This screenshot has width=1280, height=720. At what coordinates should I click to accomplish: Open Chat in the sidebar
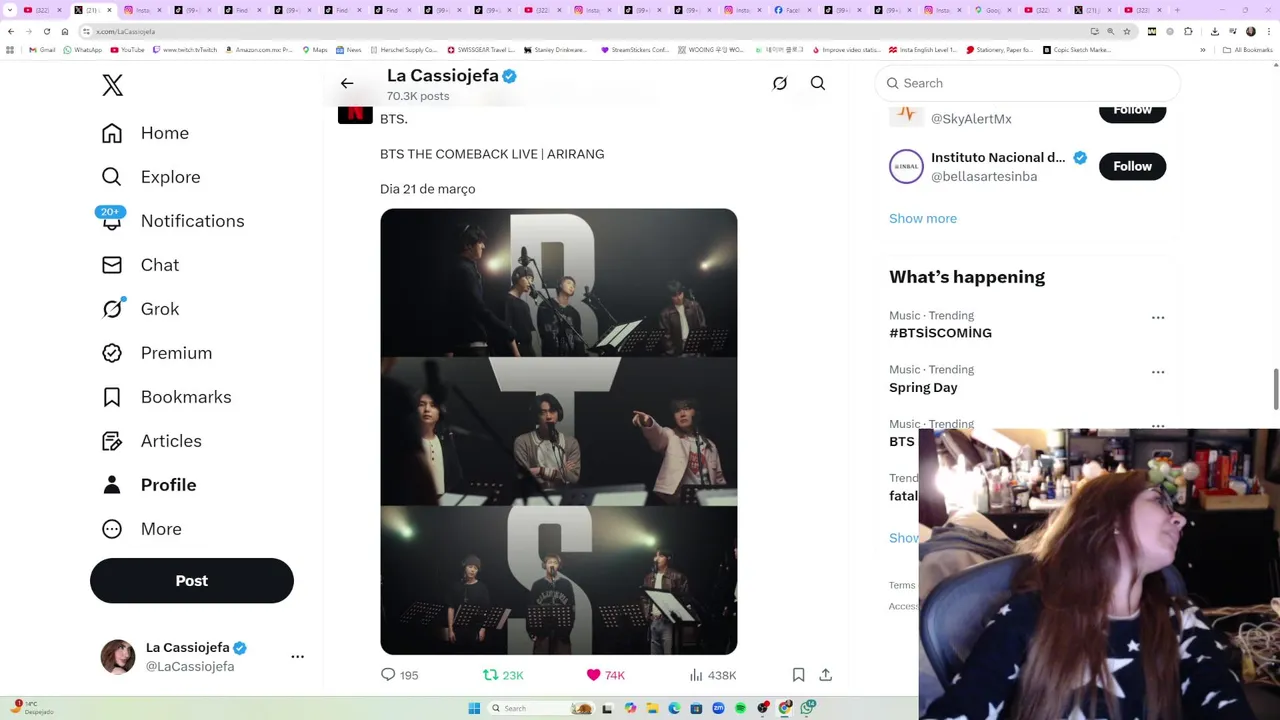(x=141, y=265)
